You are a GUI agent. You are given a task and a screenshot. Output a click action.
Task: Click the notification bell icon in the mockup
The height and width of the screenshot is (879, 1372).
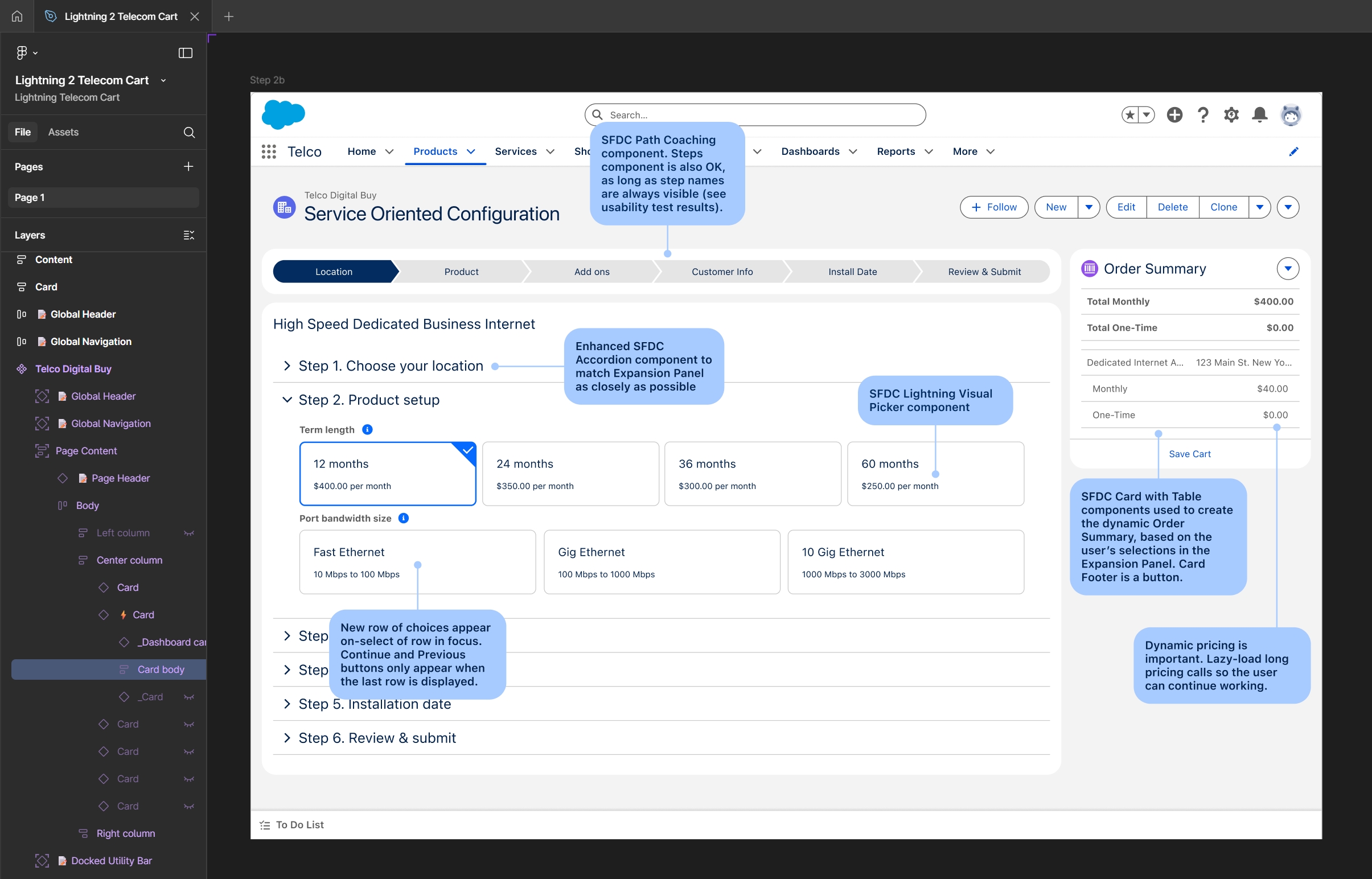click(x=1260, y=115)
